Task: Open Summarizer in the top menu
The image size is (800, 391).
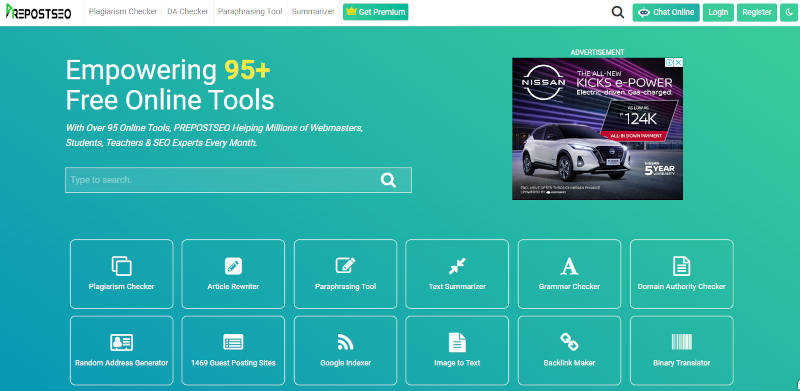Action: pyautogui.click(x=313, y=12)
